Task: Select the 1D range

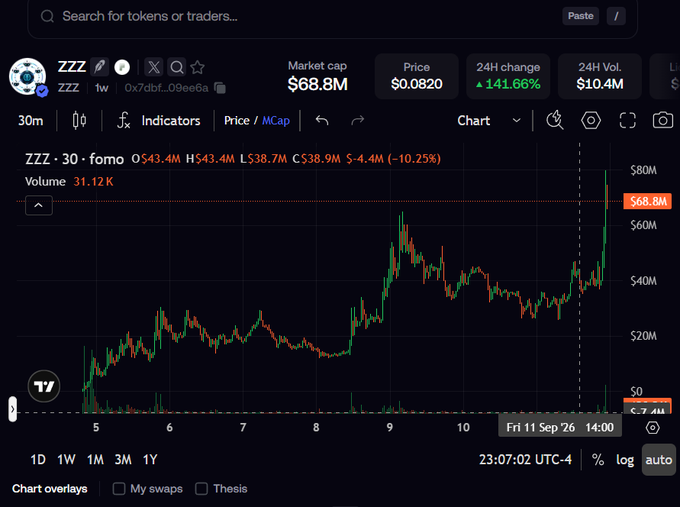Action: [38, 460]
